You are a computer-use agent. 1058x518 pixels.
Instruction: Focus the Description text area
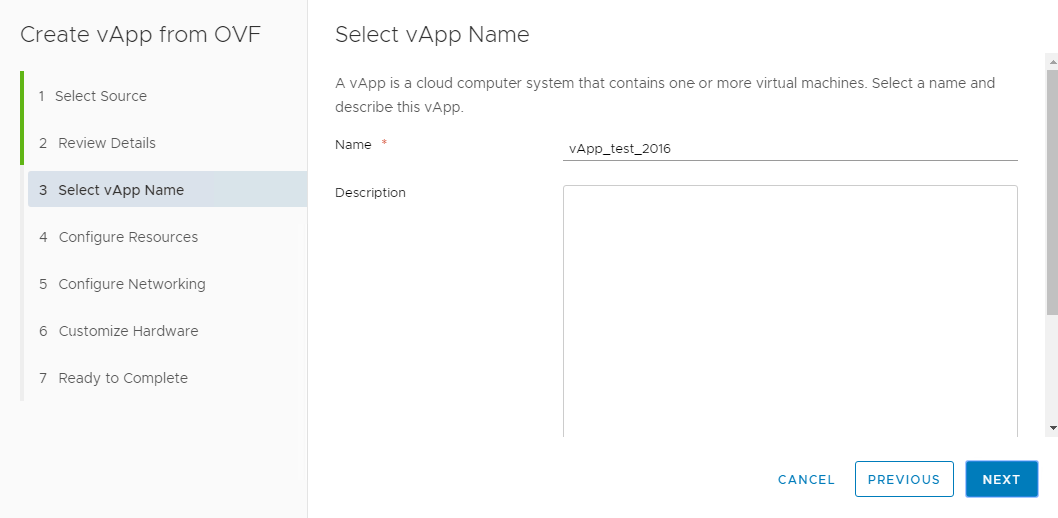click(790, 311)
